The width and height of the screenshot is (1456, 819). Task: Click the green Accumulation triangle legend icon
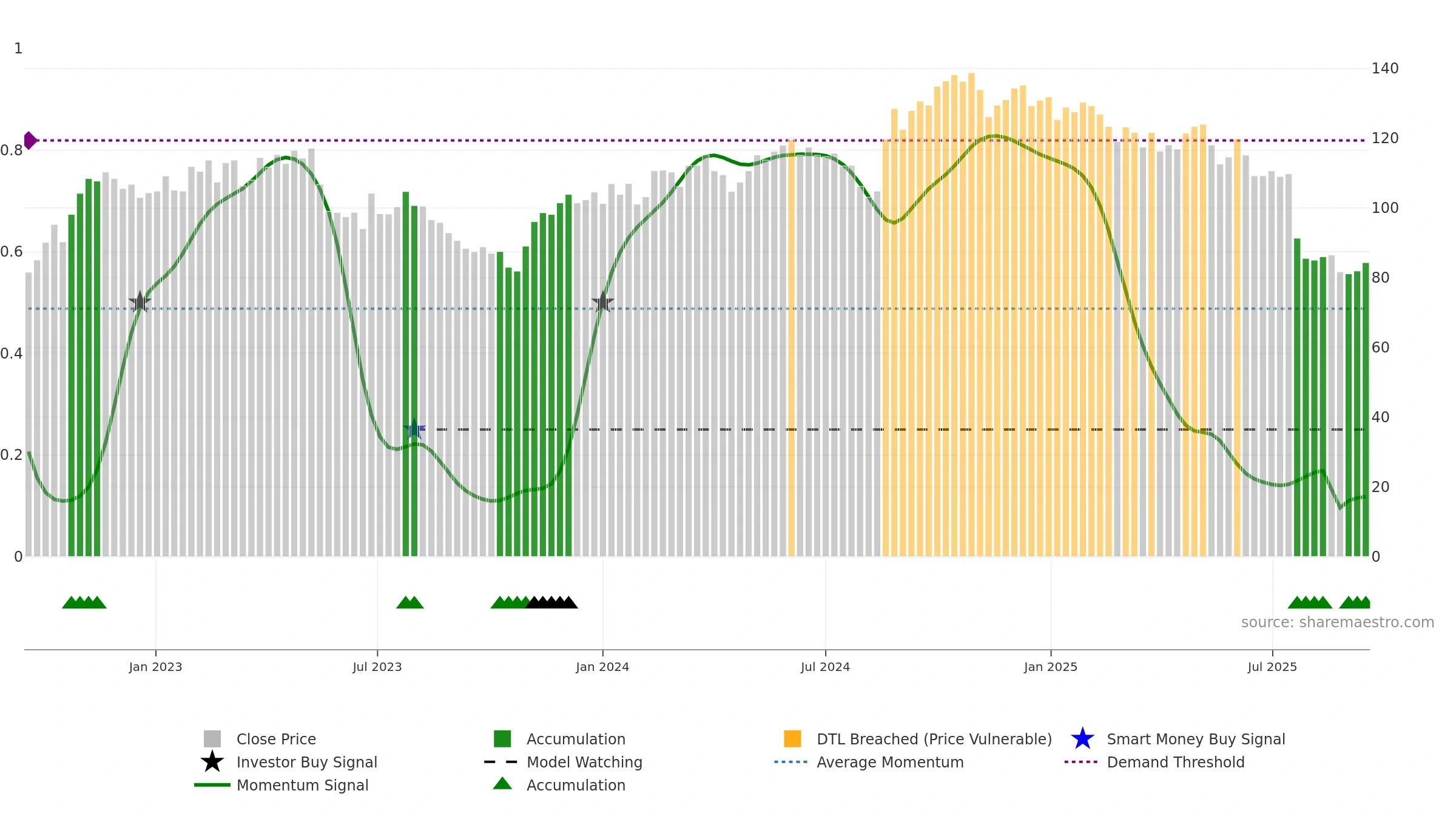point(502,784)
